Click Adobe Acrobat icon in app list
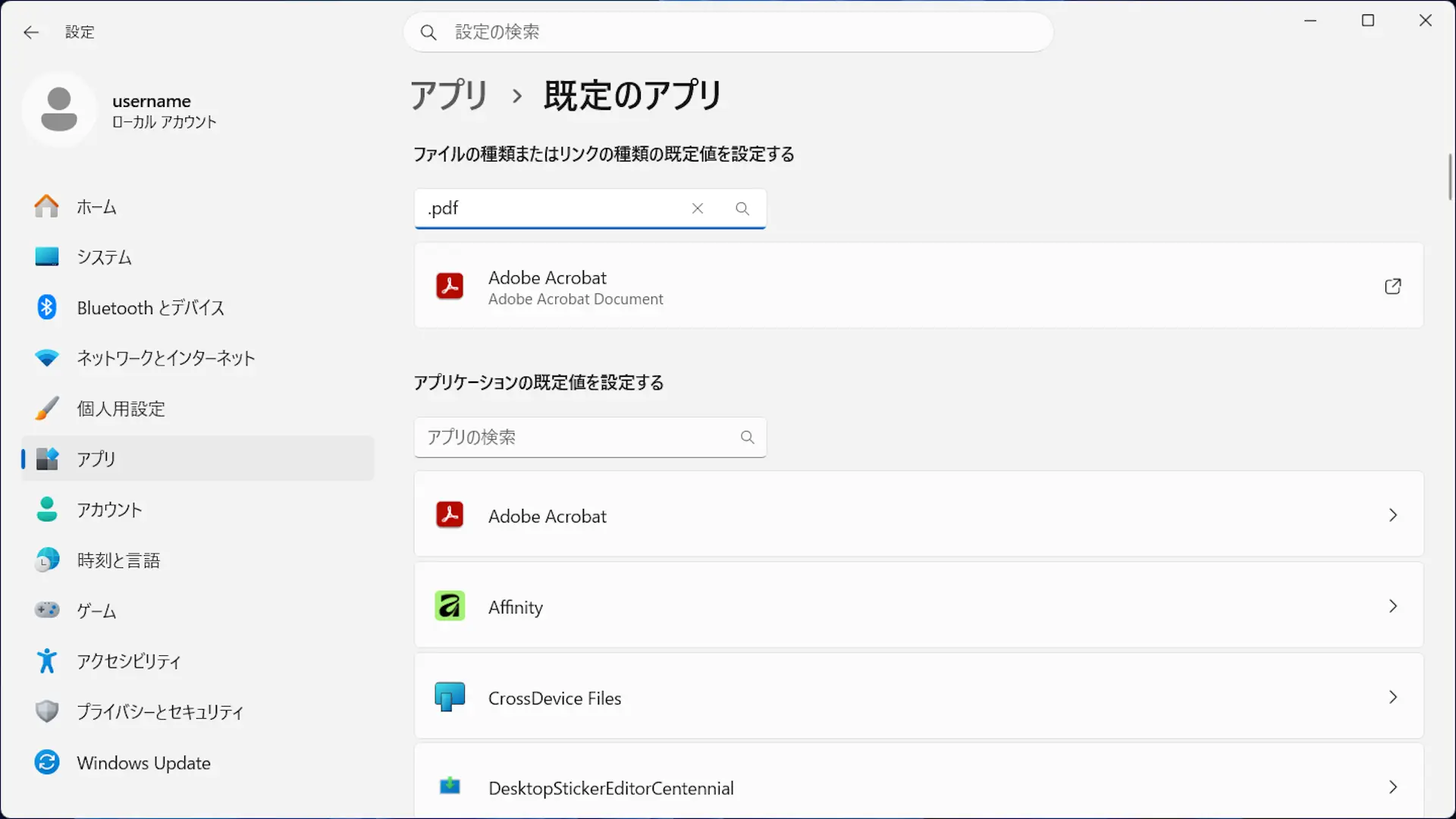The image size is (1456, 819). (450, 515)
